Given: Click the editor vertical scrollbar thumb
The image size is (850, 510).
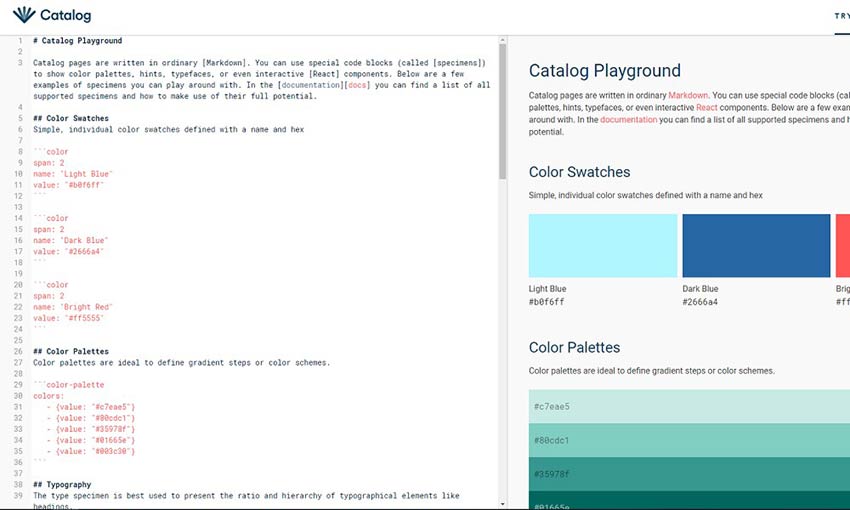Looking at the screenshot, I should click(503, 112).
